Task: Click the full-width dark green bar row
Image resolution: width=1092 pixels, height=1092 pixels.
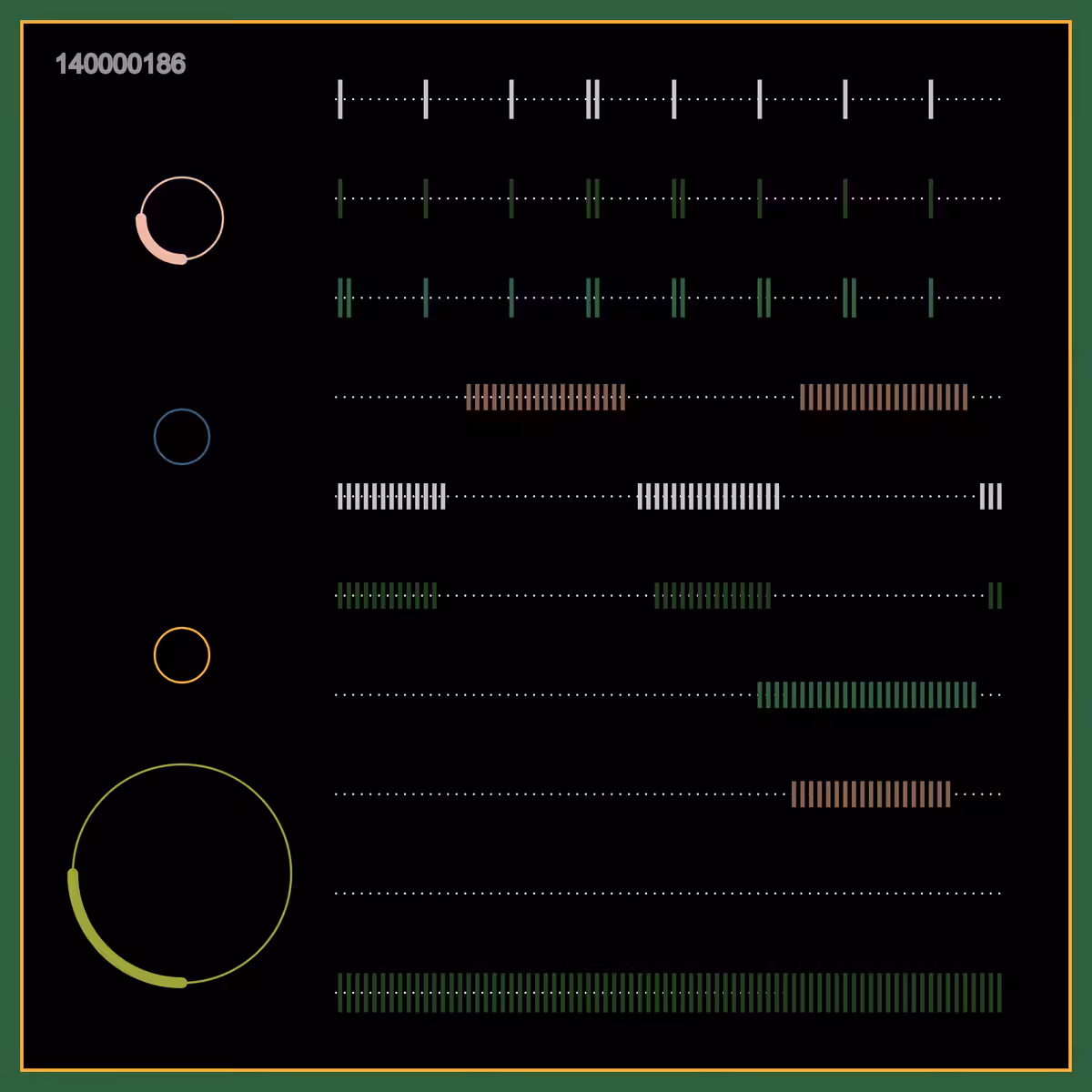Action: click(669, 993)
